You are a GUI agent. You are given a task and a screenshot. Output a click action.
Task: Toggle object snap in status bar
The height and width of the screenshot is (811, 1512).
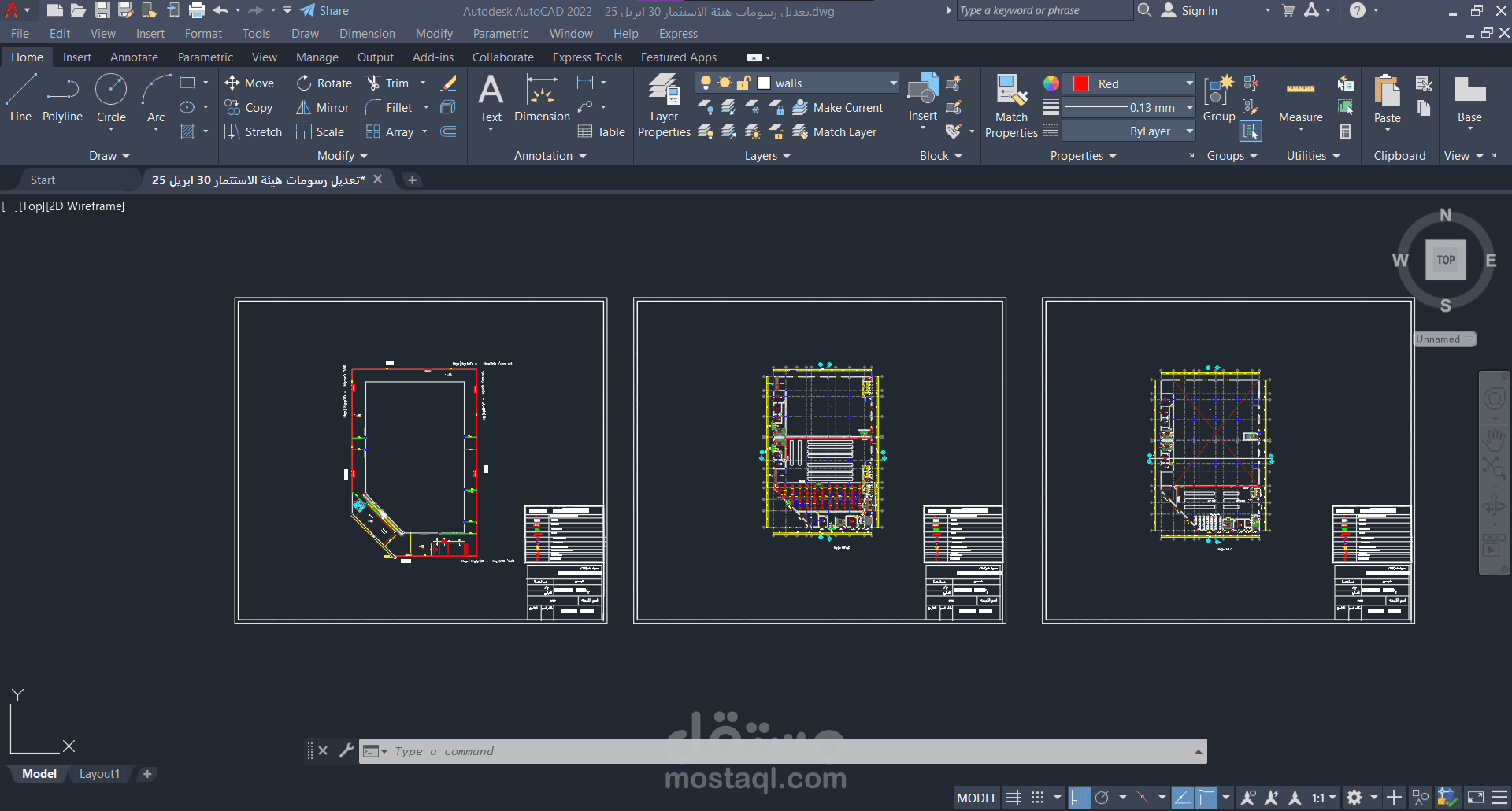[x=1206, y=798]
